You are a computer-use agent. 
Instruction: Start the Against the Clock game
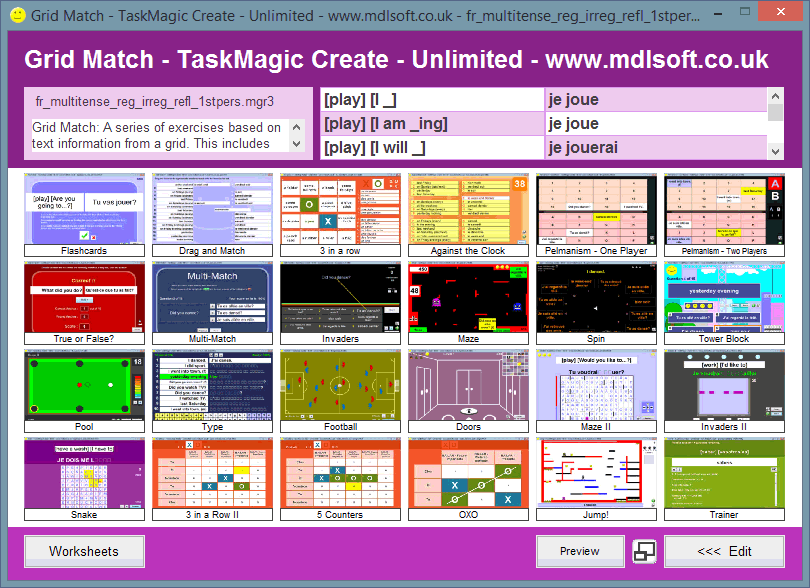pyautogui.click(x=469, y=215)
